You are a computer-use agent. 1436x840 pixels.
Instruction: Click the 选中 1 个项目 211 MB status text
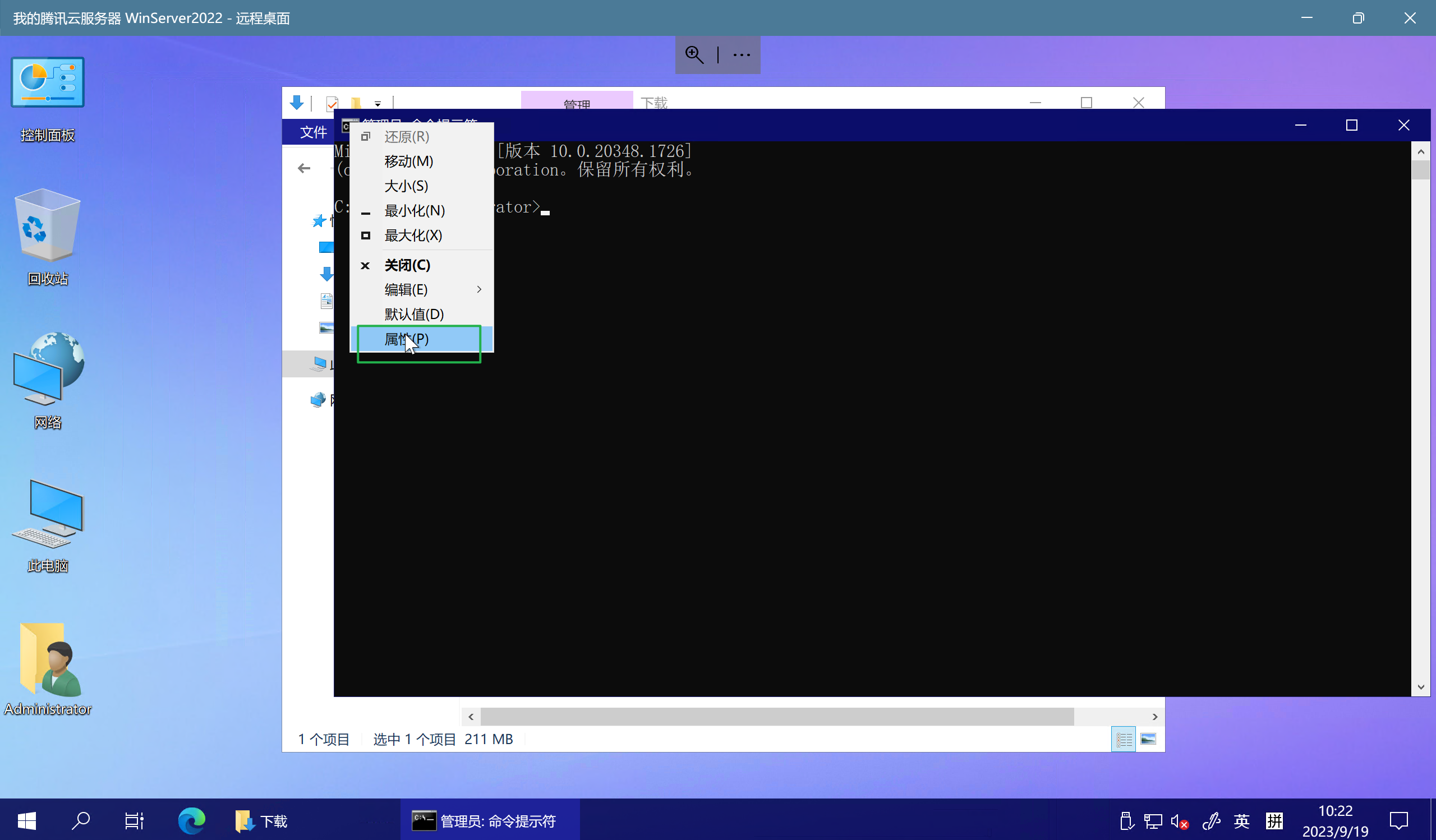(443, 739)
